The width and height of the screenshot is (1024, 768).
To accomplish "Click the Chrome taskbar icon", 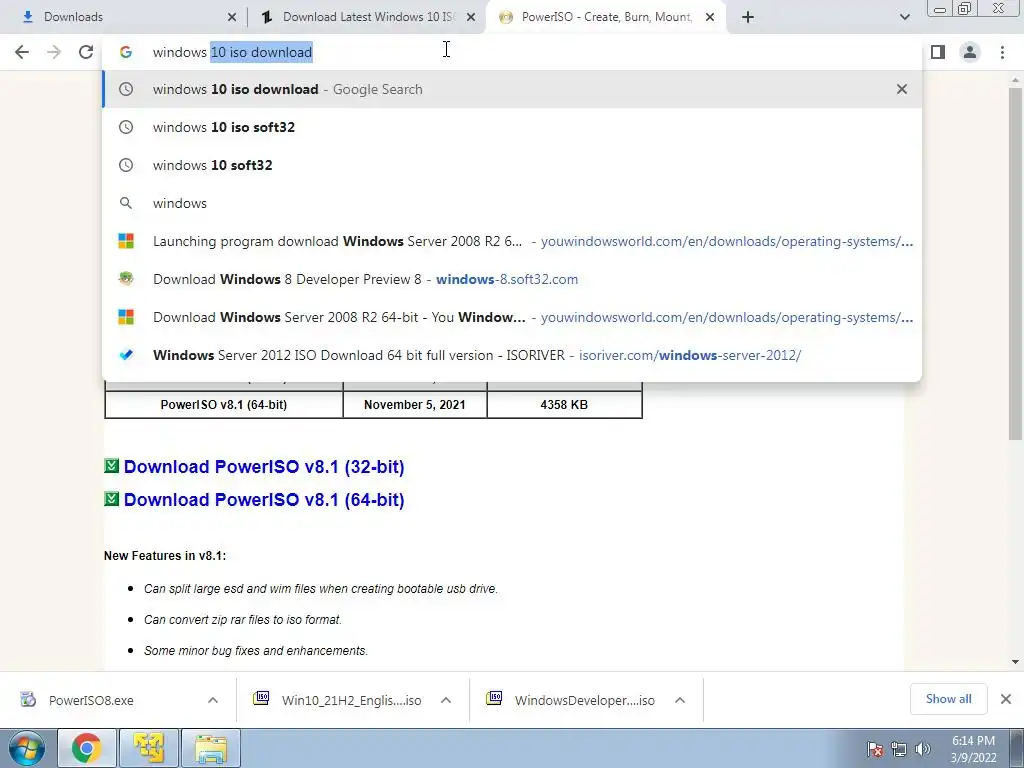I will point(87,748).
